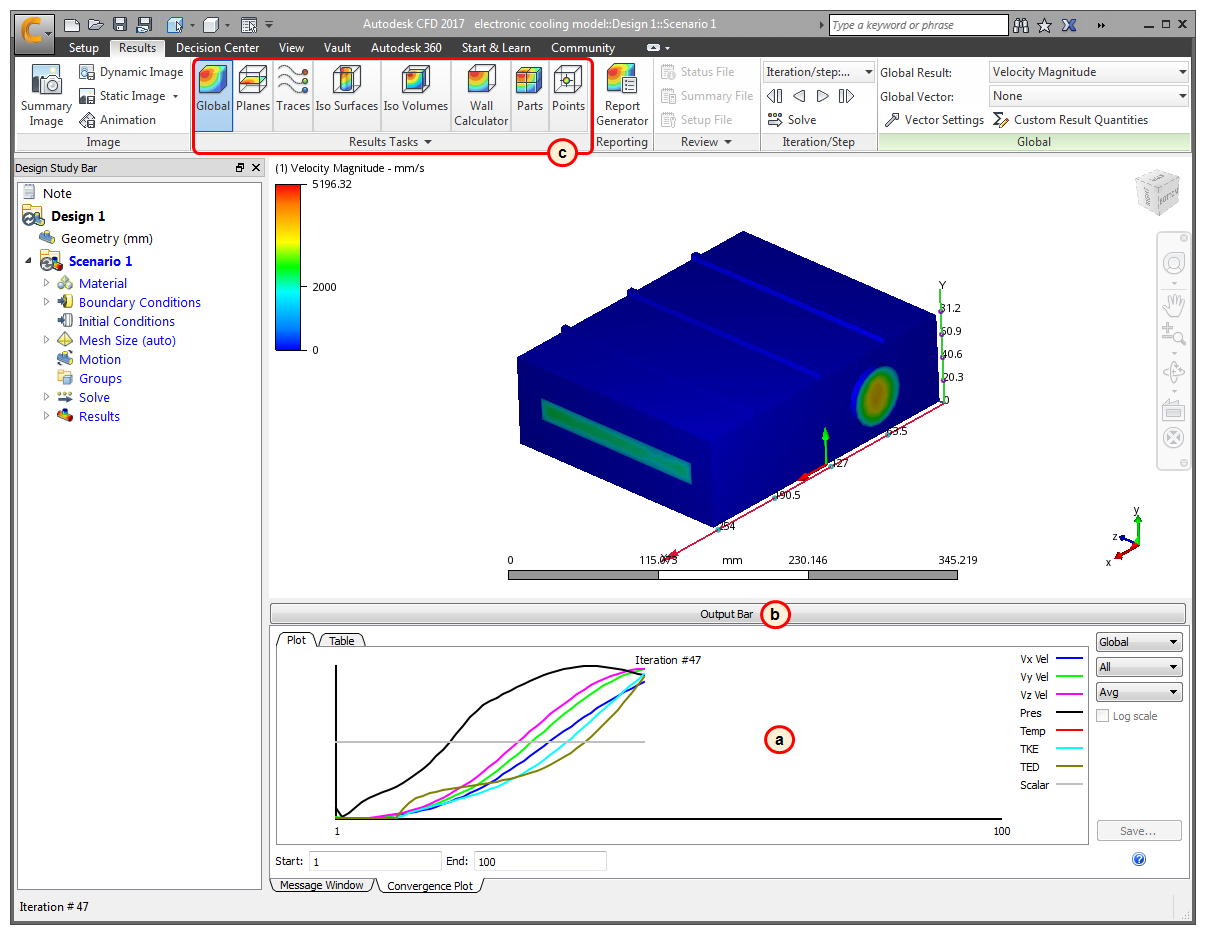The height and width of the screenshot is (935, 1206).
Task: Open the Avg dropdown in convergence plot
Action: point(1139,692)
